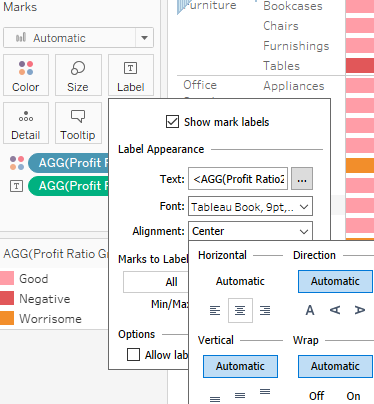
Task: Click green AGG(Profit Ratio) label pill
Action: point(68,186)
